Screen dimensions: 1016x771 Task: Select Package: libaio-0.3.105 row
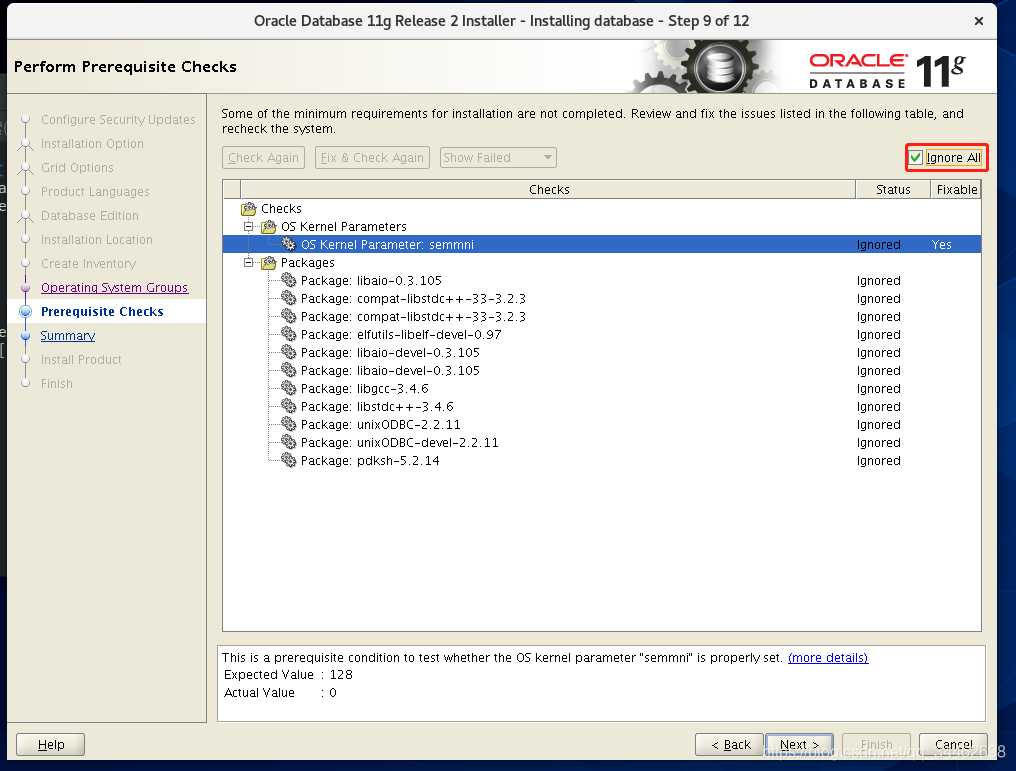tap(602, 281)
